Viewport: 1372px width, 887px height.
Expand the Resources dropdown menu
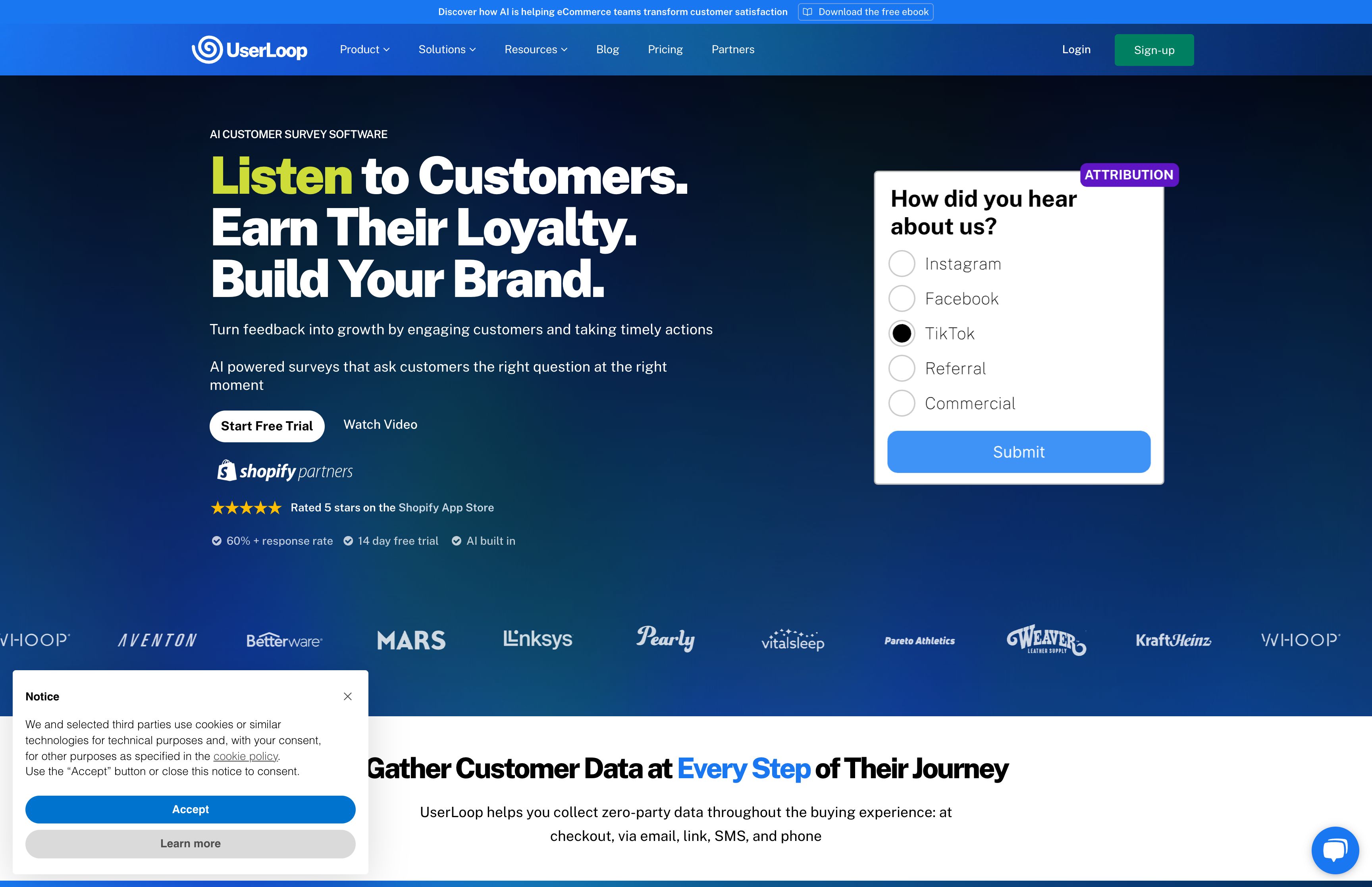point(535,49)
